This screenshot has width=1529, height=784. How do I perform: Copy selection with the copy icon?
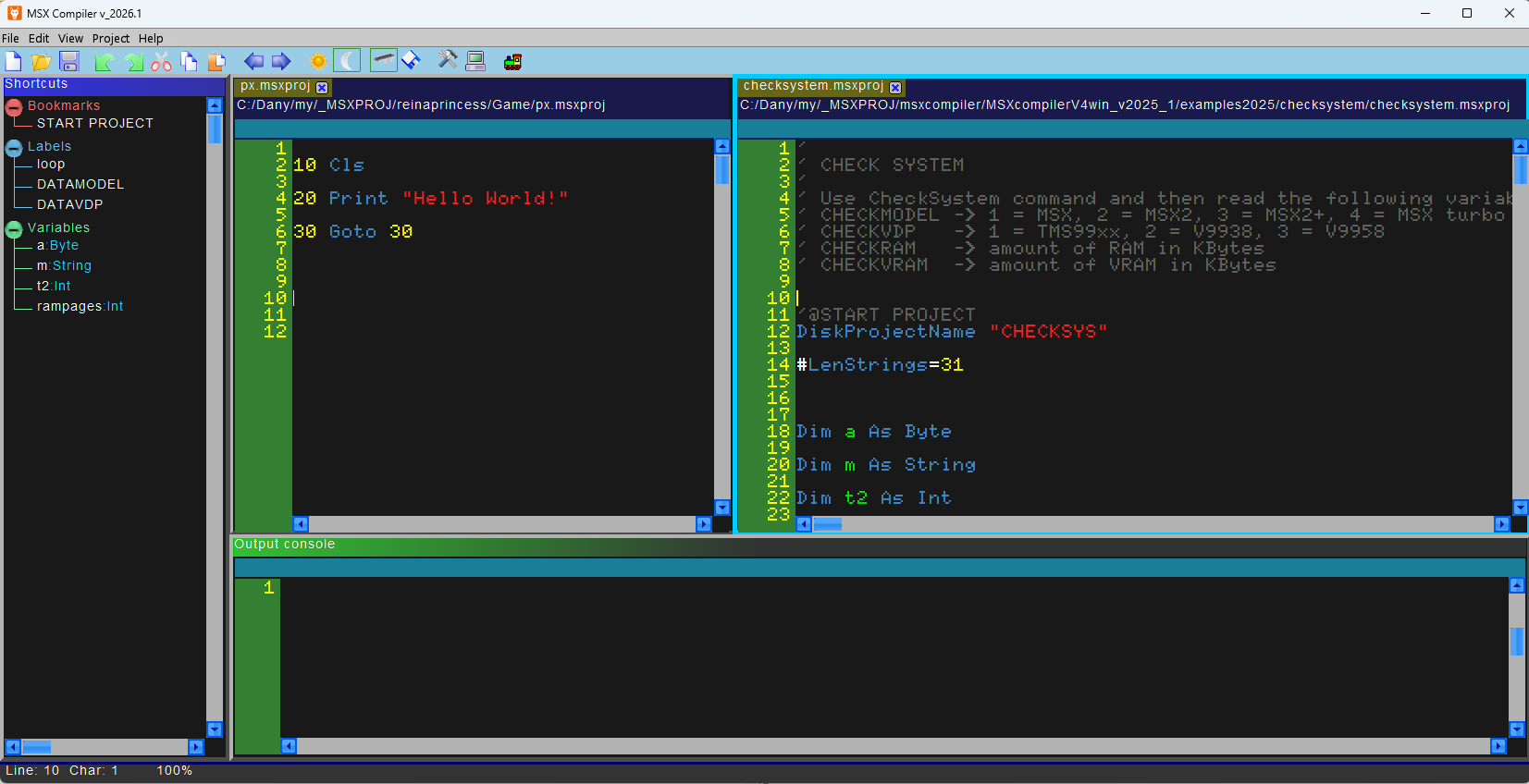(190, 61)
